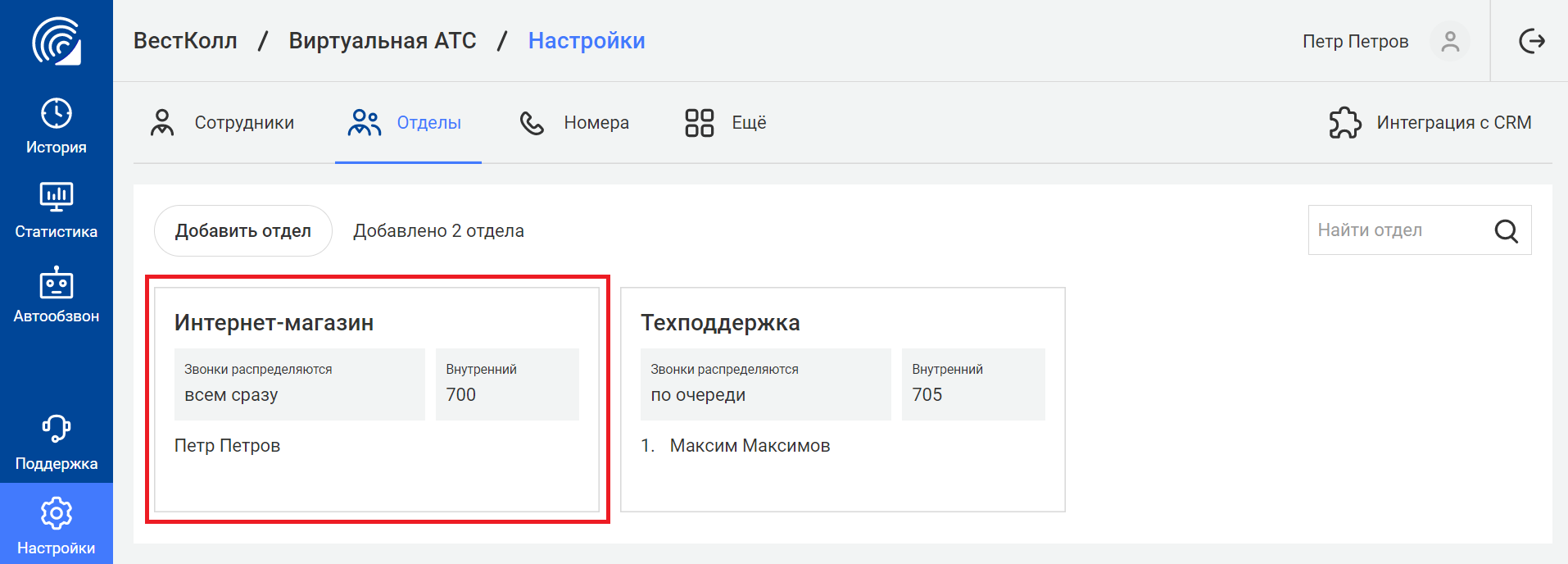
Task: Switch to the Сотрудники tab
Action: click(x=244, y=123)
